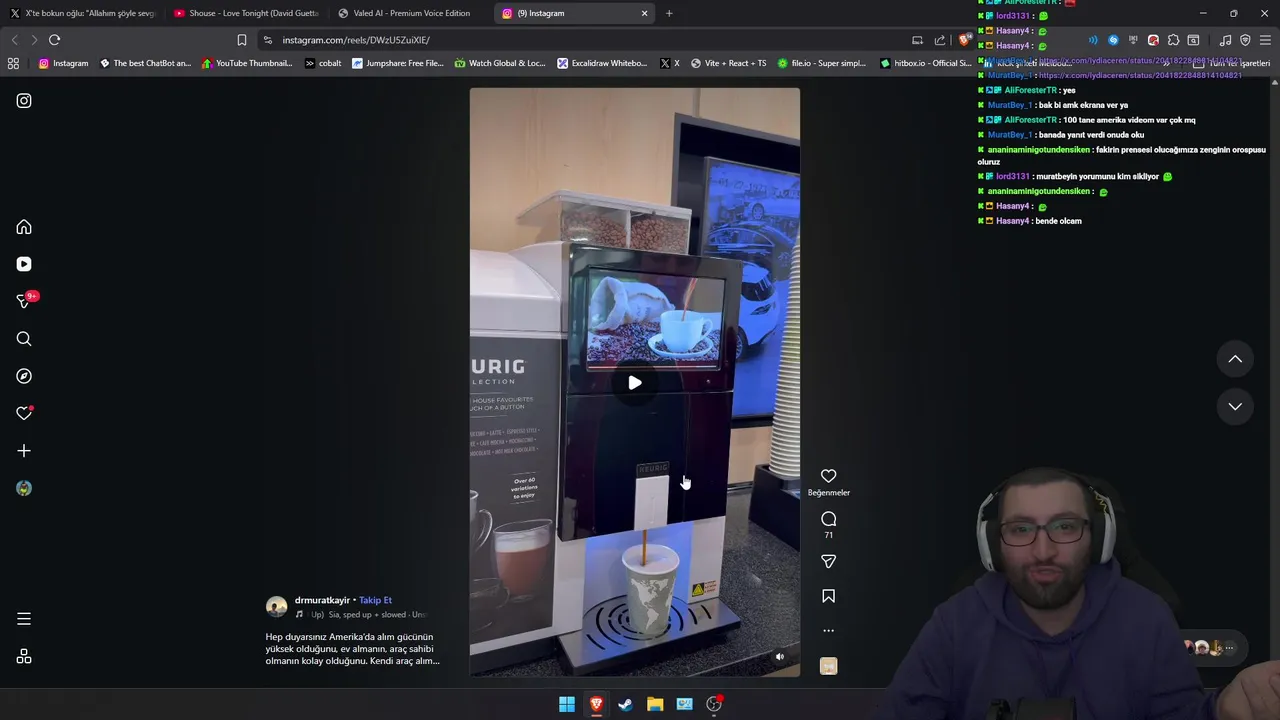Open the browser hamburger menu
Image resolution: width=1280 pixels, height=720 pixels.
1265,40
